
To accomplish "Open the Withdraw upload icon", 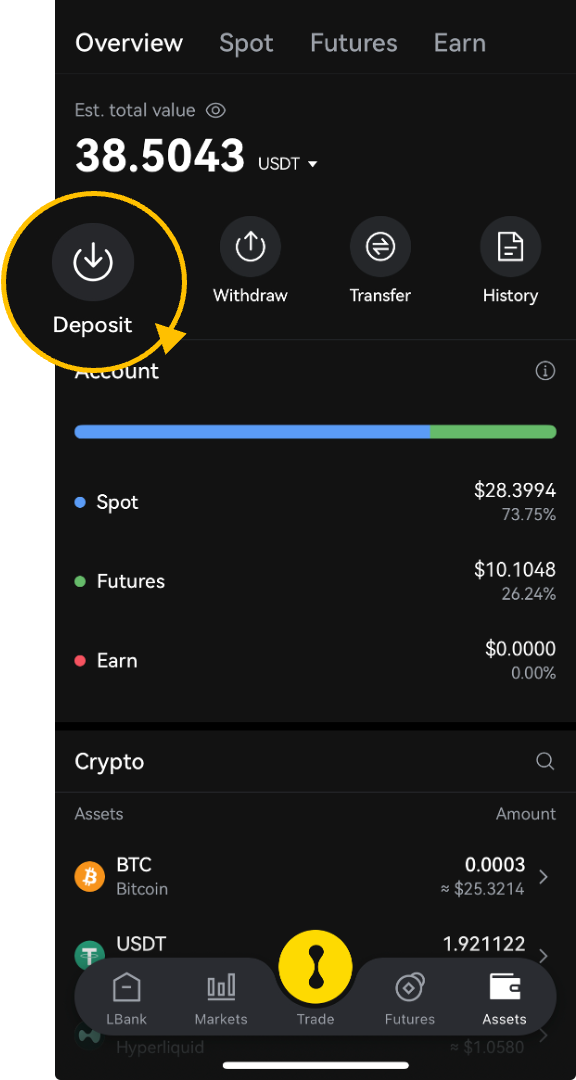I will click(x=250, y=247).
